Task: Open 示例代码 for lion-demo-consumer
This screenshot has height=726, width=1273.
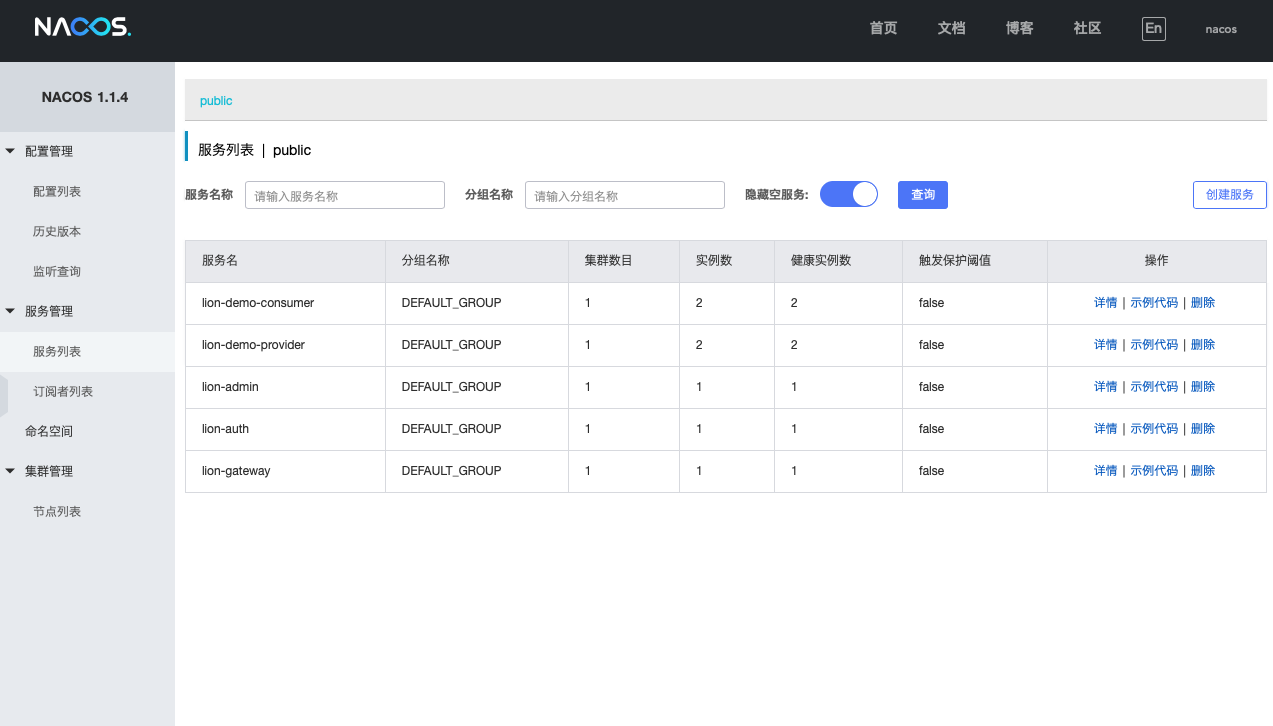Action: pos(1154,303)
